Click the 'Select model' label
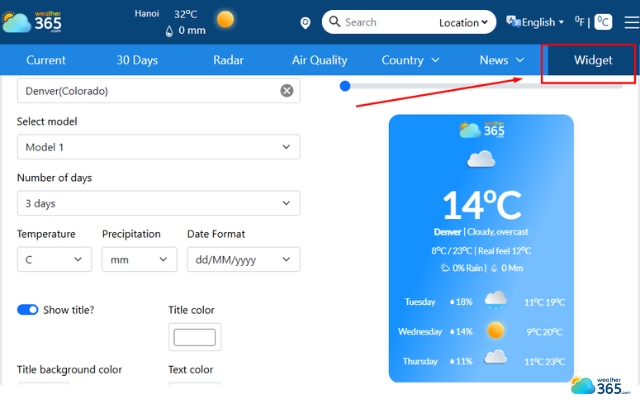The height and width of the screenshot is (400, 640). [47, 121]
